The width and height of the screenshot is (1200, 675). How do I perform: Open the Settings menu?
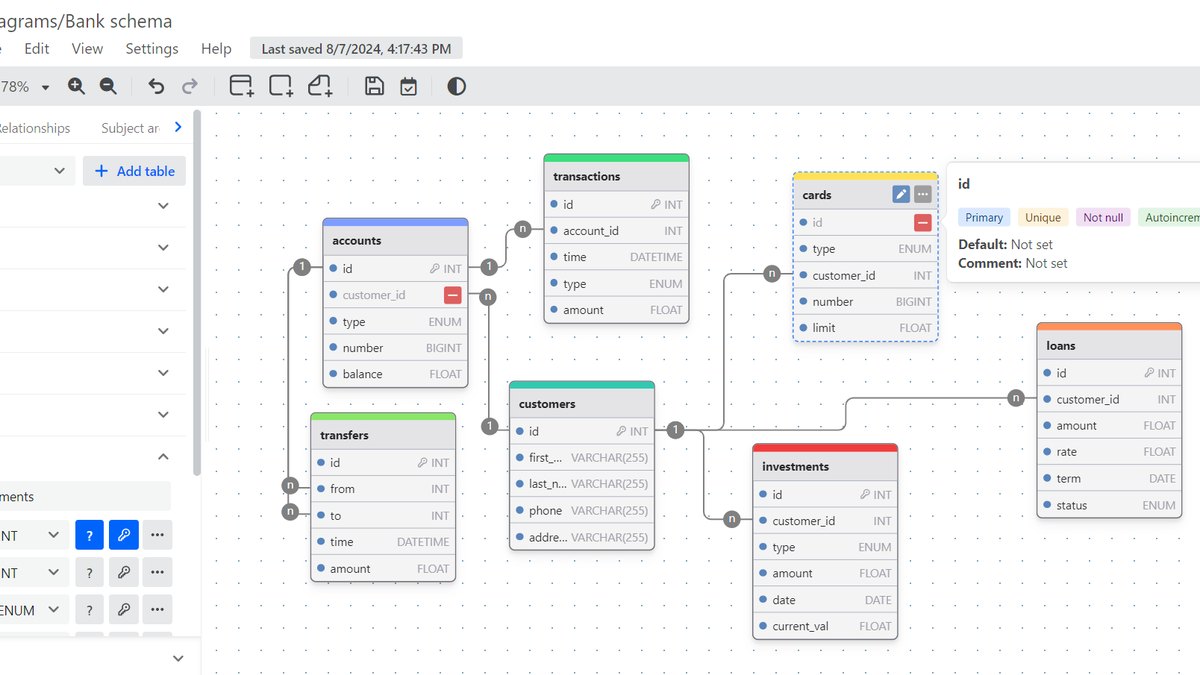[x=152, y=48]
